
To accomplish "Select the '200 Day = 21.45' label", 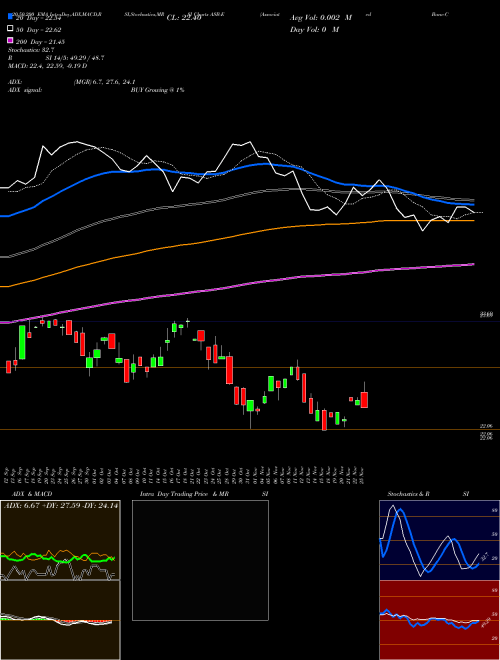I will click(x=40, y=42).
